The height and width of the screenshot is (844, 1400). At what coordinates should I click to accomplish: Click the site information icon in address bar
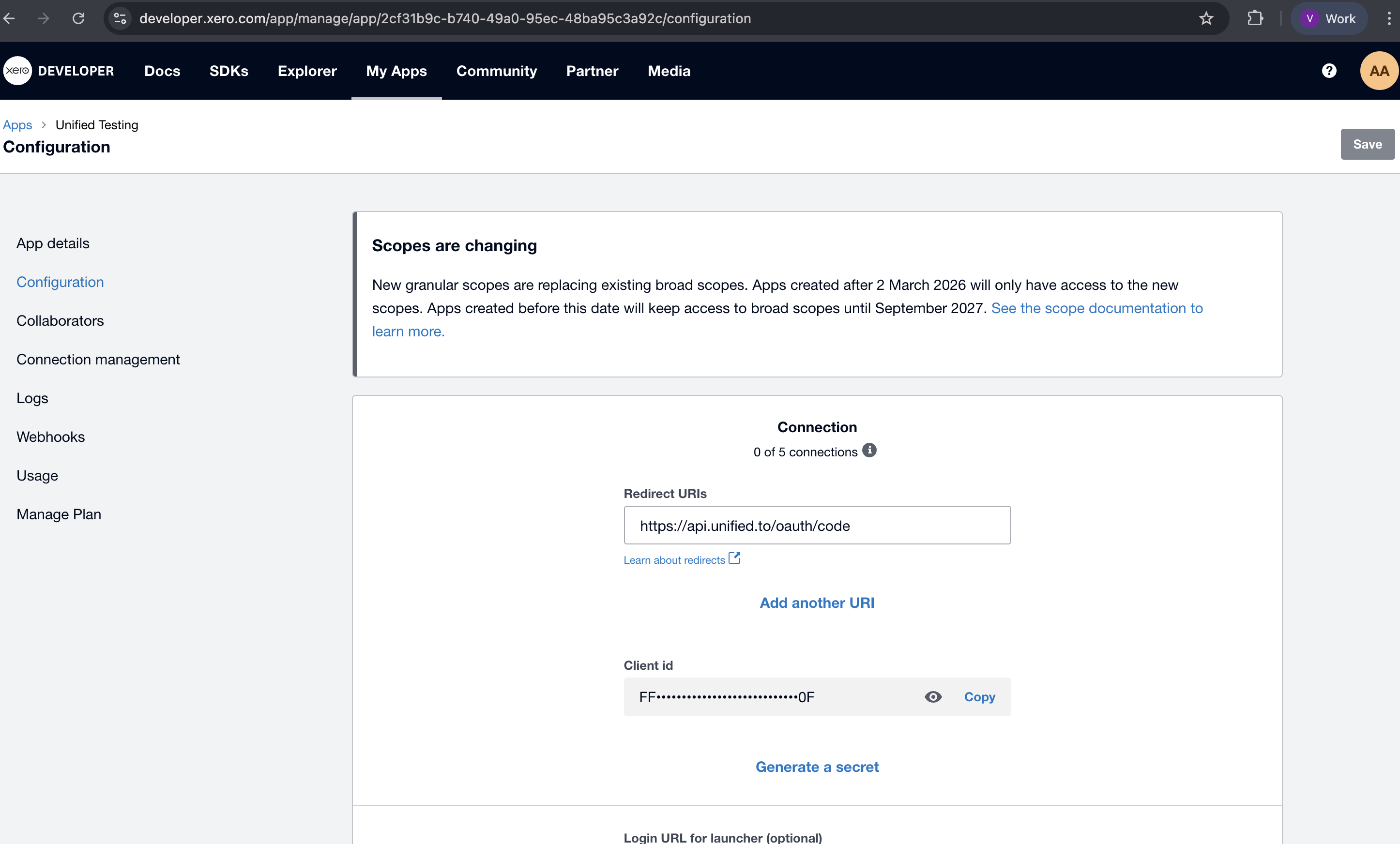120,19
